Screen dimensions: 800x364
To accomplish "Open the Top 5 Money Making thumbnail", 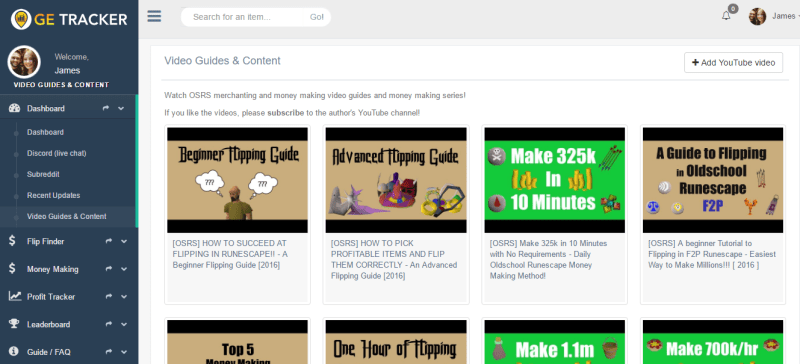I will coord(237,342).
